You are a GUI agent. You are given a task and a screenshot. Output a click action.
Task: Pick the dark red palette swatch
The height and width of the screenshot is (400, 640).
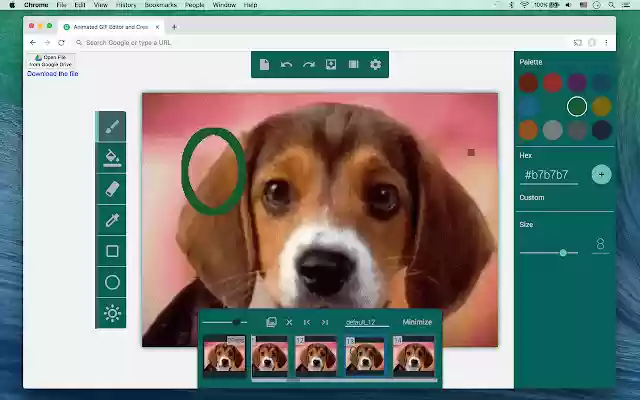[x=529, y=83]
